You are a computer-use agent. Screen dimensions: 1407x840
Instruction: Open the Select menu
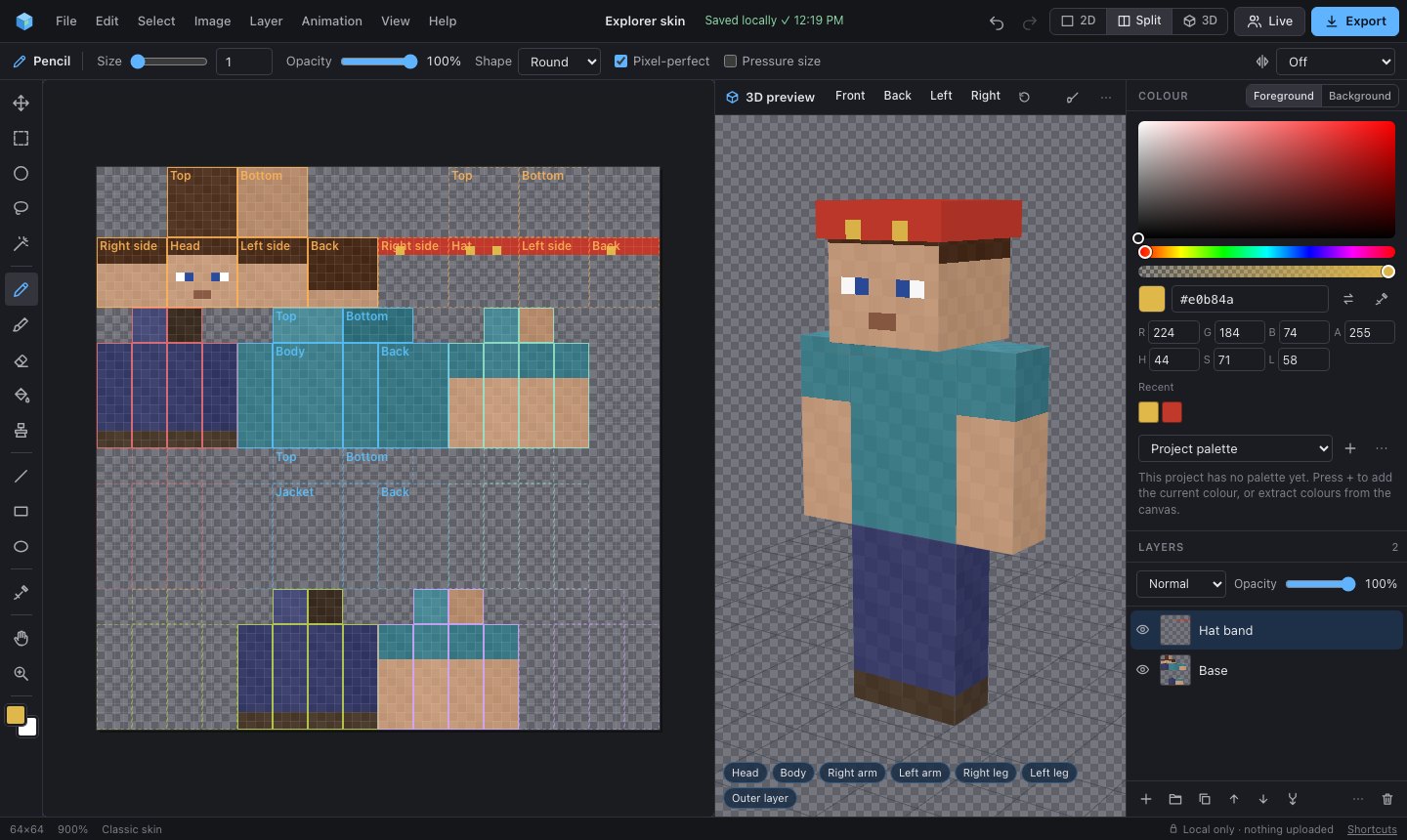tap(156, 21)
